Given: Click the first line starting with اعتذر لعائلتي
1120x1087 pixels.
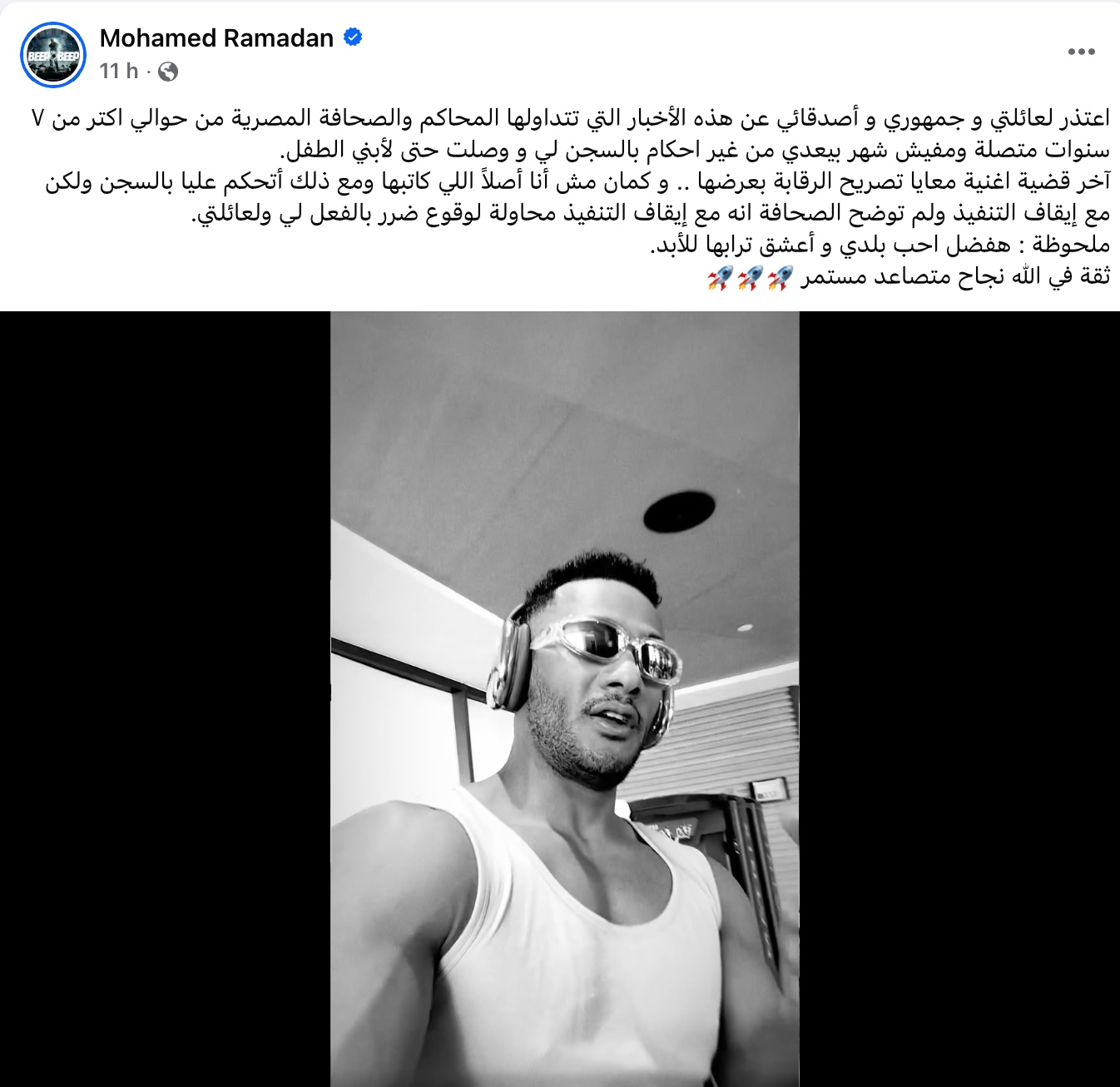Looking at the screenshot, I should pos(571,119).
